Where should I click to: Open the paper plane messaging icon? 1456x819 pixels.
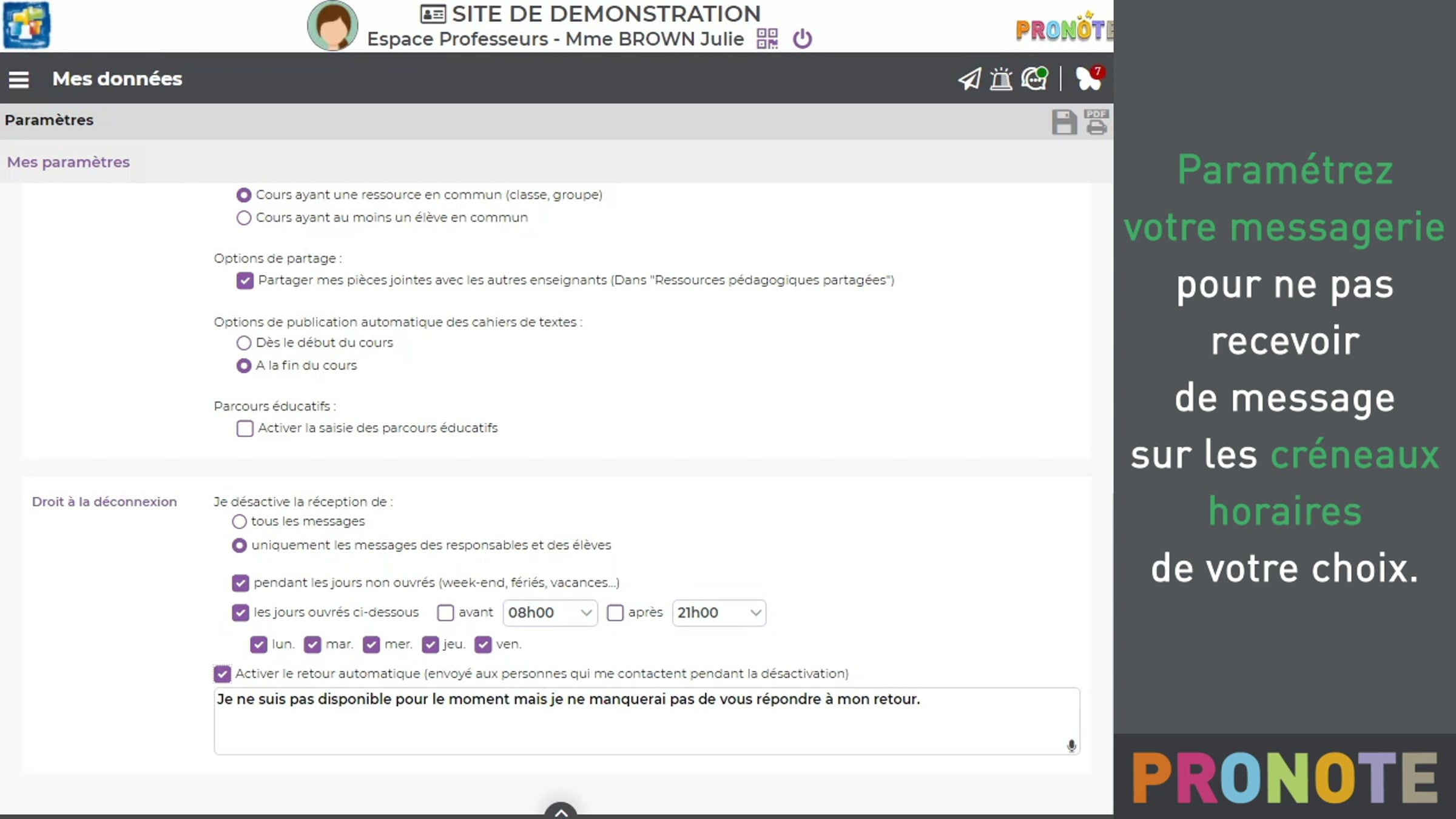click(969, 79)
